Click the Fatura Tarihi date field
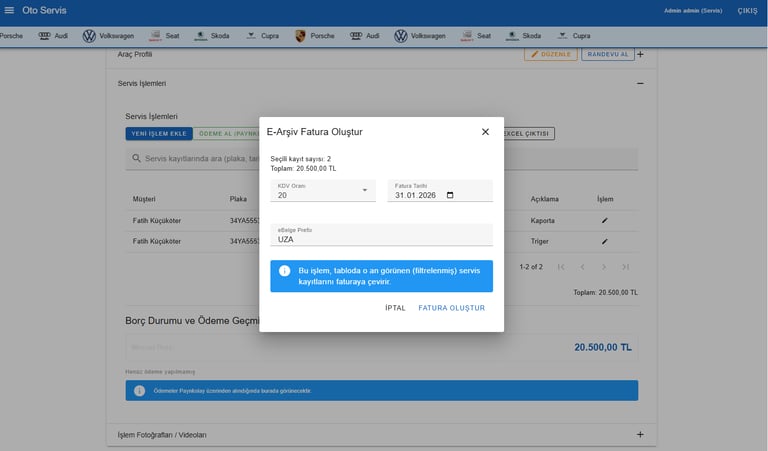 440,190
